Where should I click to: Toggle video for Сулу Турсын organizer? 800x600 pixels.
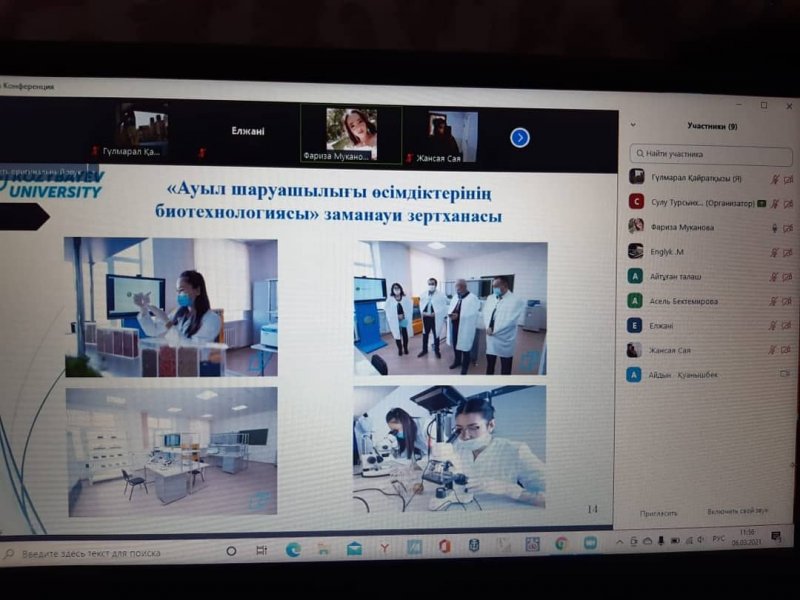787,203
